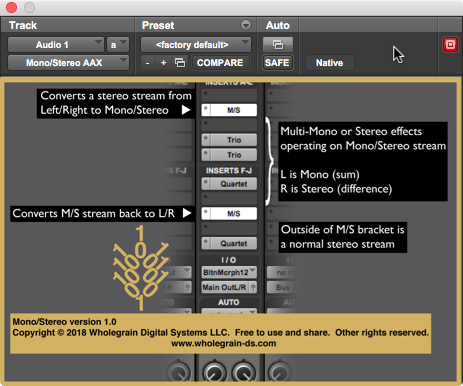Click the www.wholegrain-ds.com link text
The image size is (463, 386).
tap(224, 343)
